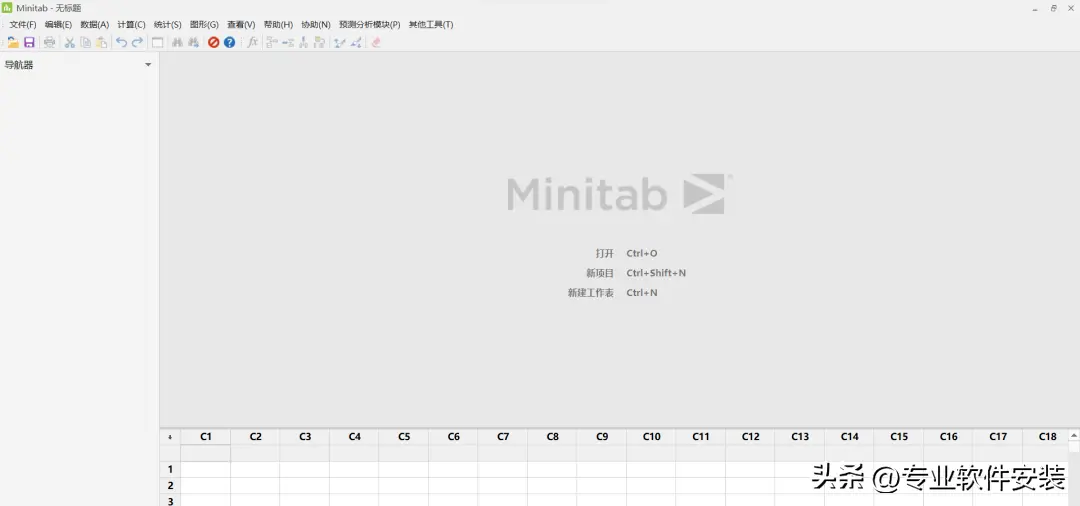Screen dimensions: 1080x506
Task: Click the second graph-edit icon after the fx group
Action: tap(355, 42)
